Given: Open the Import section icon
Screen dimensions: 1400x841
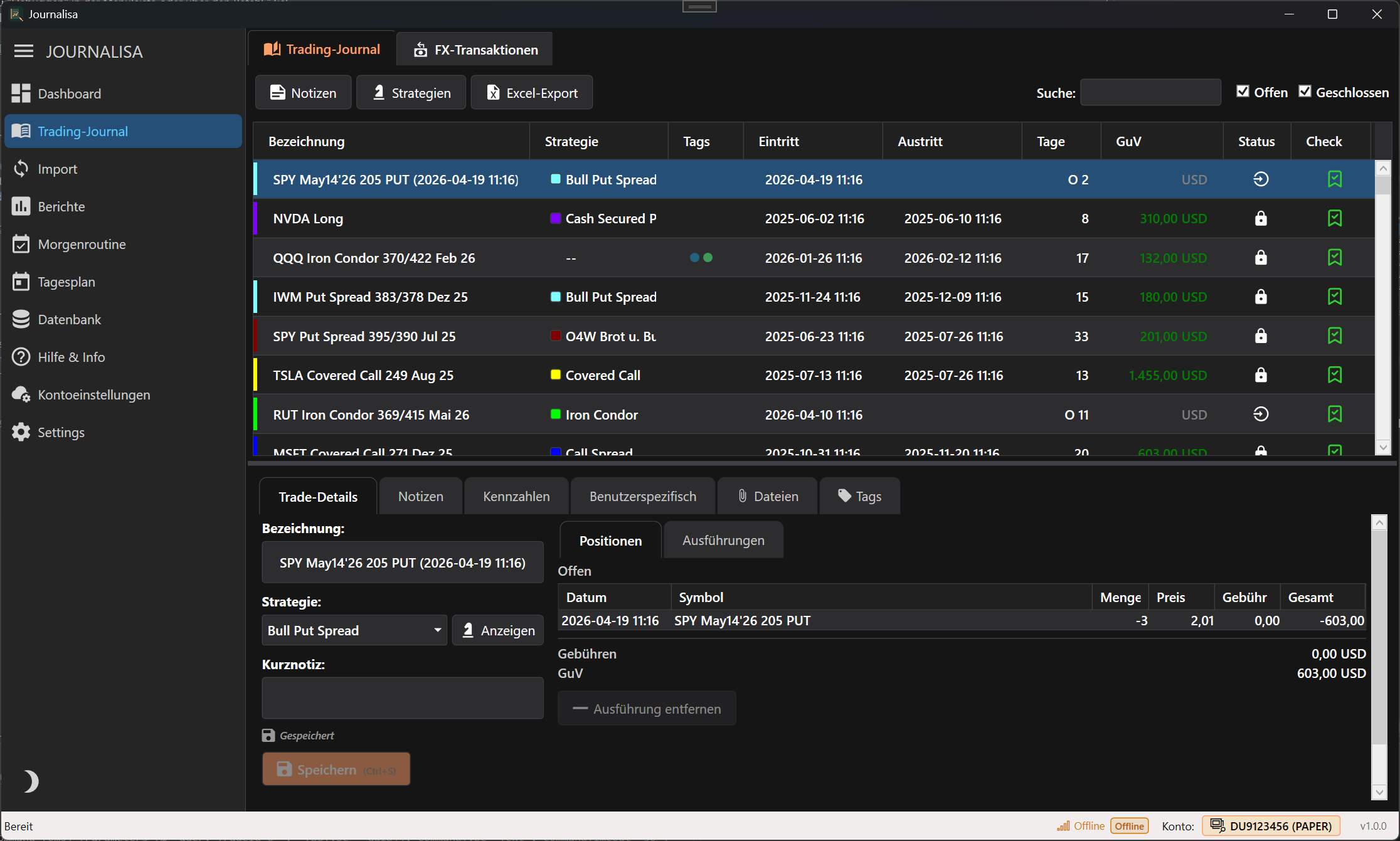Looking at the screenshot, I should 21,169.
